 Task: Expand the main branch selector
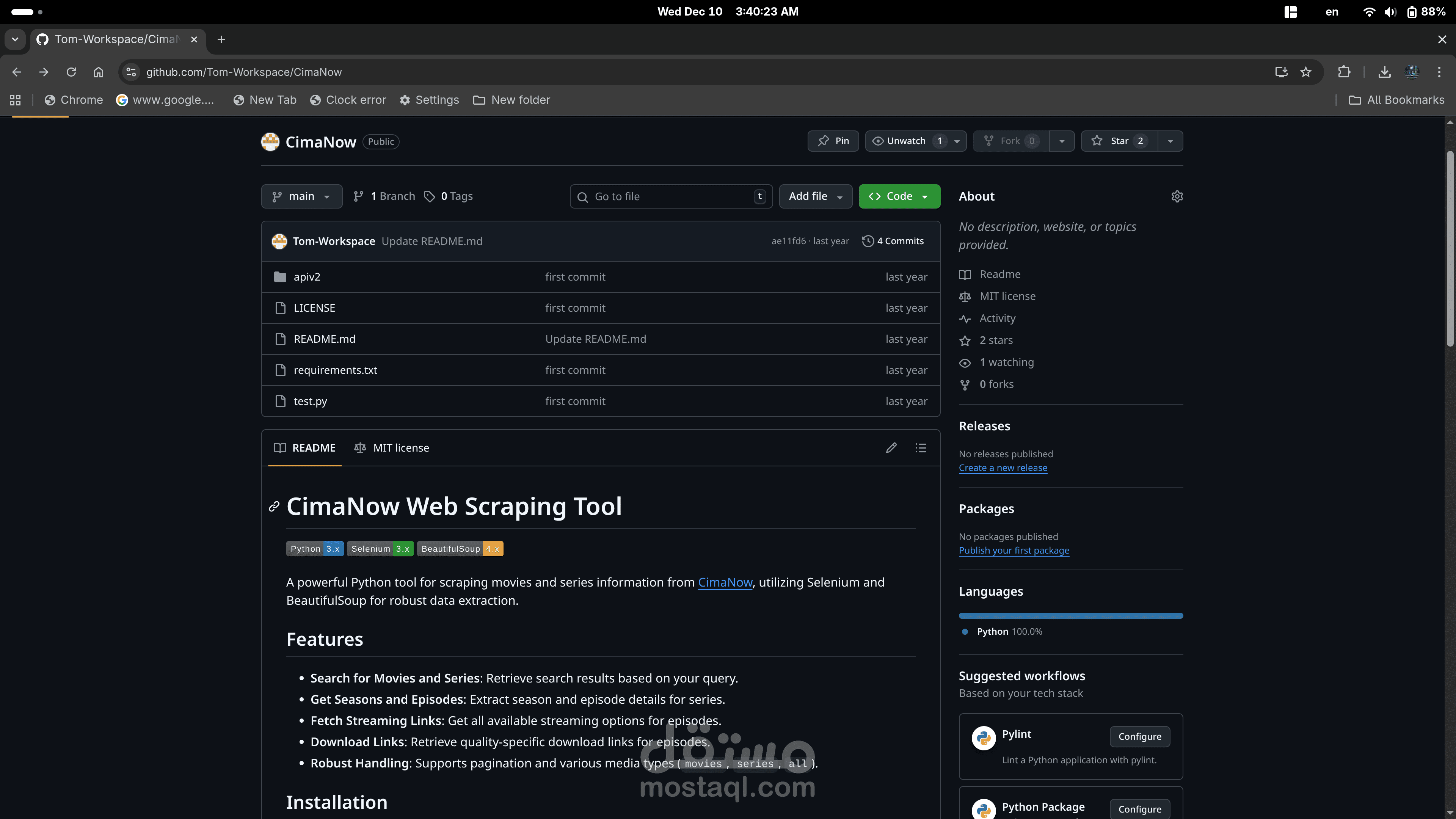301,196
